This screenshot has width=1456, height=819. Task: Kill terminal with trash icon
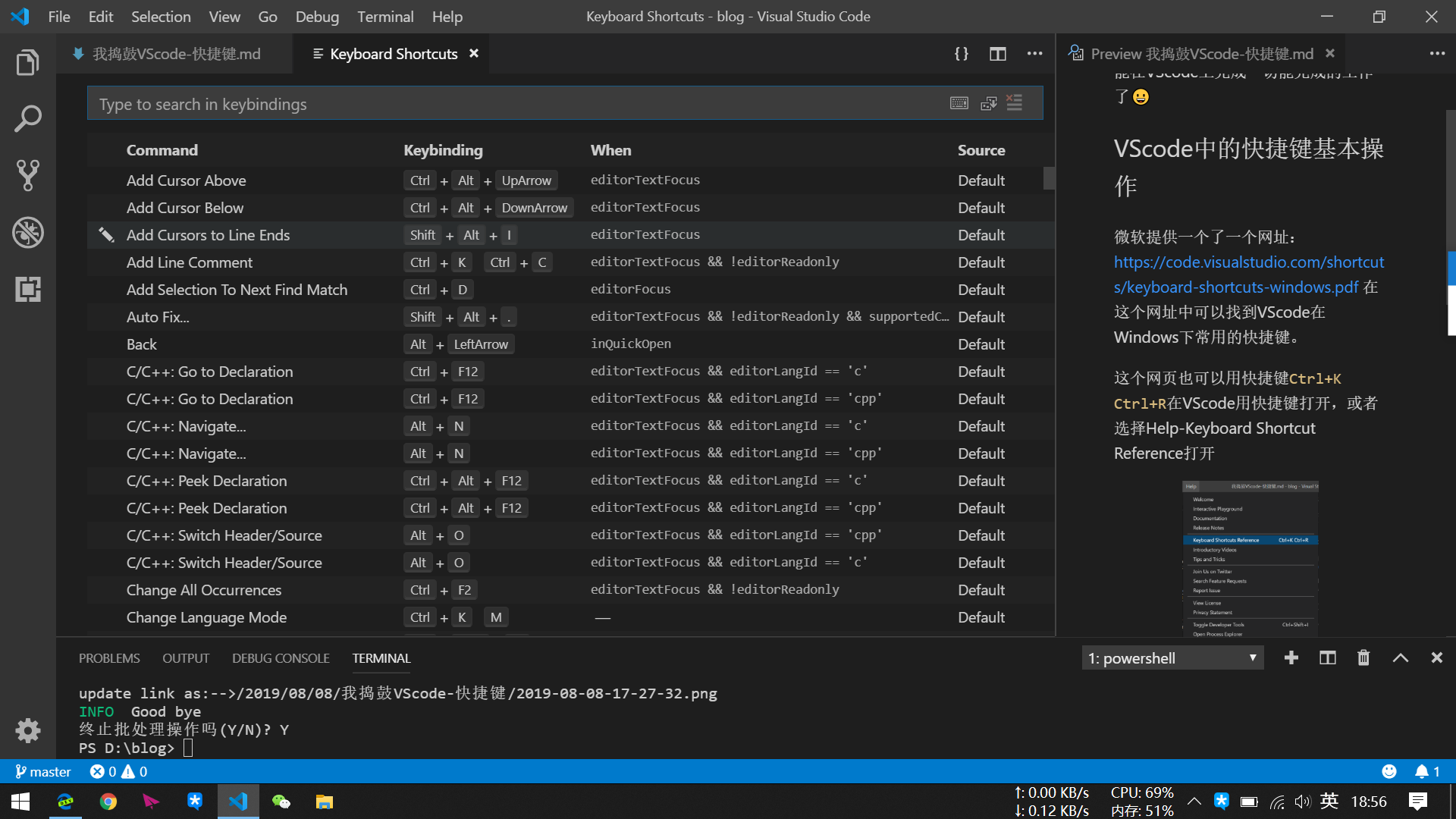tap(1363, 658)
